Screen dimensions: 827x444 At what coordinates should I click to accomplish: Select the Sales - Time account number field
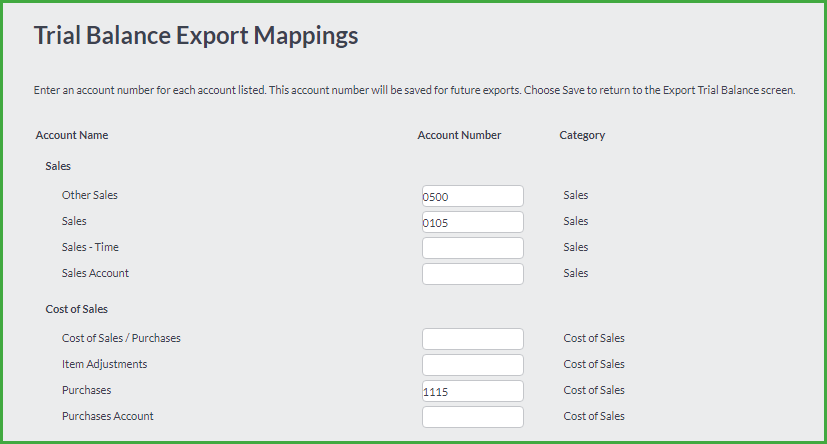473,248
